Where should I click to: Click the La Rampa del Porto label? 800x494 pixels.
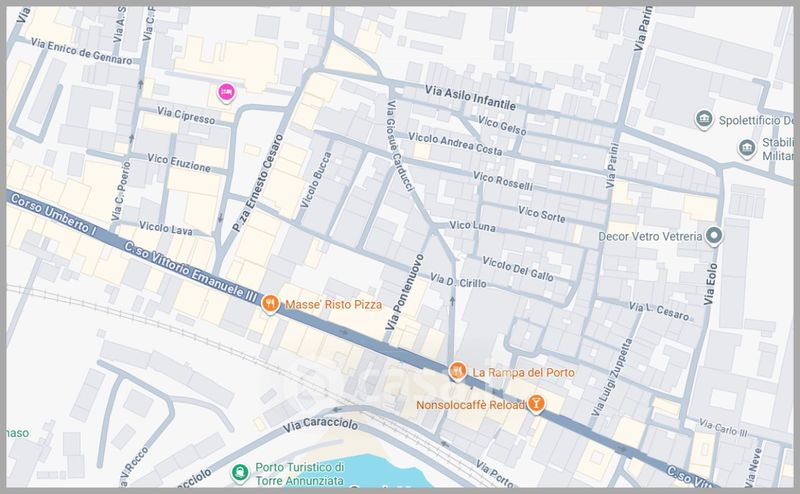(520, 372)
